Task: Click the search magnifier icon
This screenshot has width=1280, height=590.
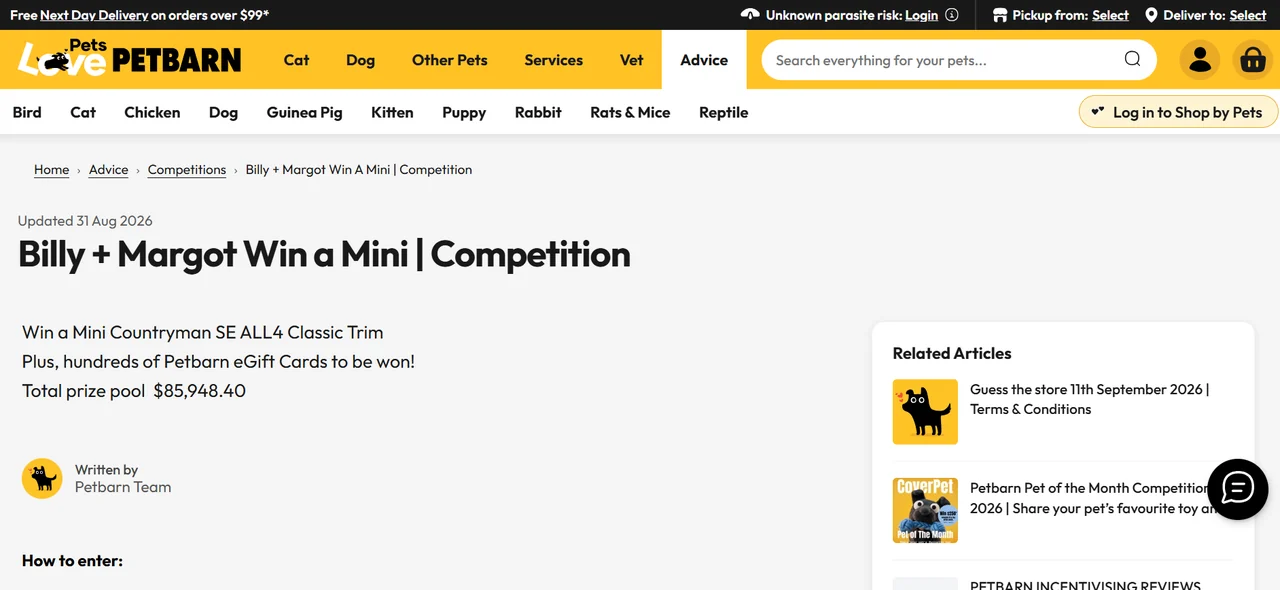Action: (1132, 59)
